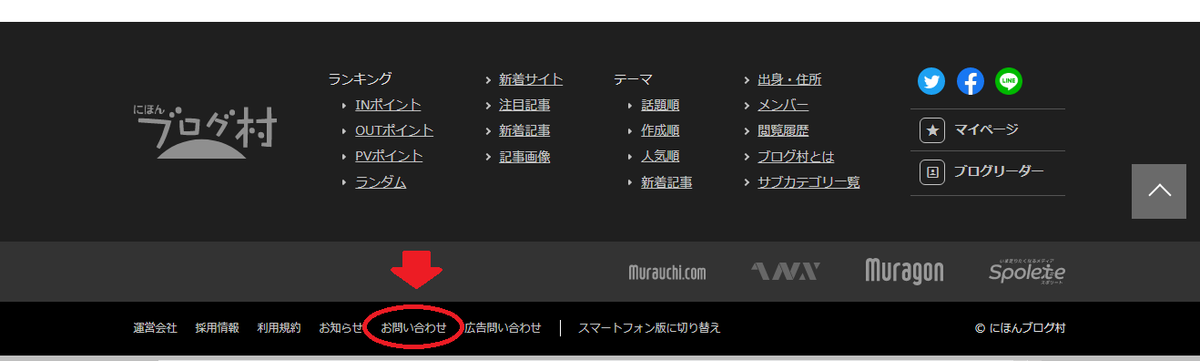Click the テーマ heading
1200x361 pixels.
[x=634, y=79]
